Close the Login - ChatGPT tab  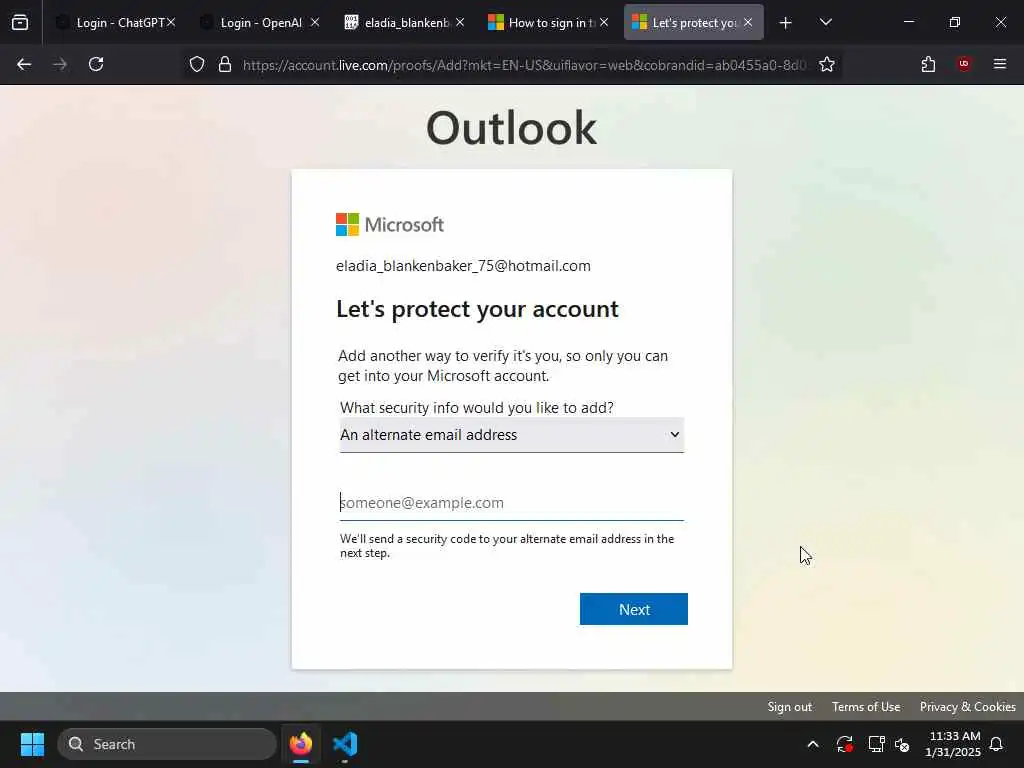pyautogui.click(x=171, y=22)
